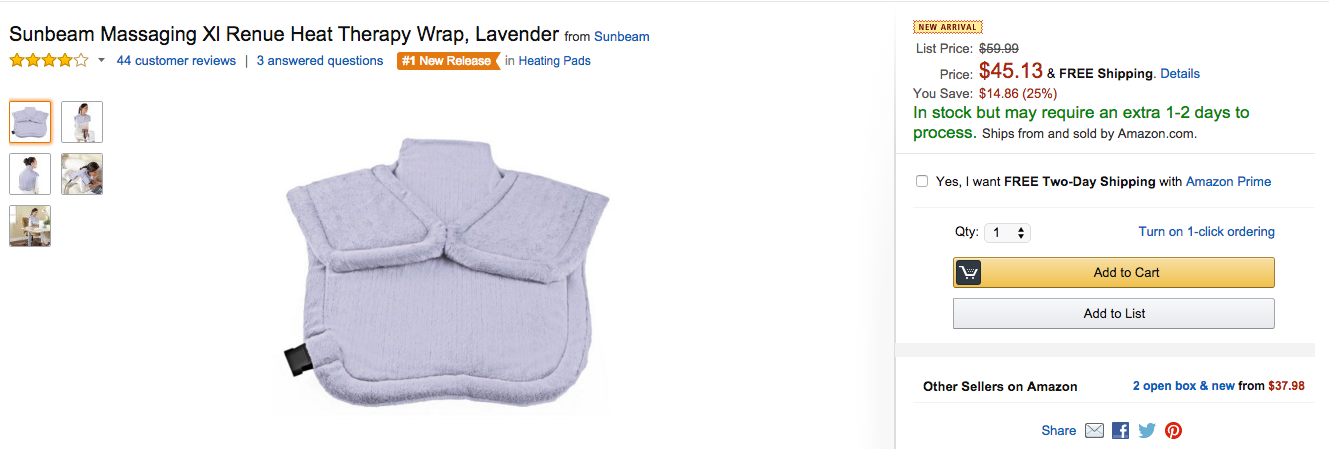The height and width of the screenshot is (449, 1329).
Task: Share on Twitter bird icon
Action: (1147, 430)
